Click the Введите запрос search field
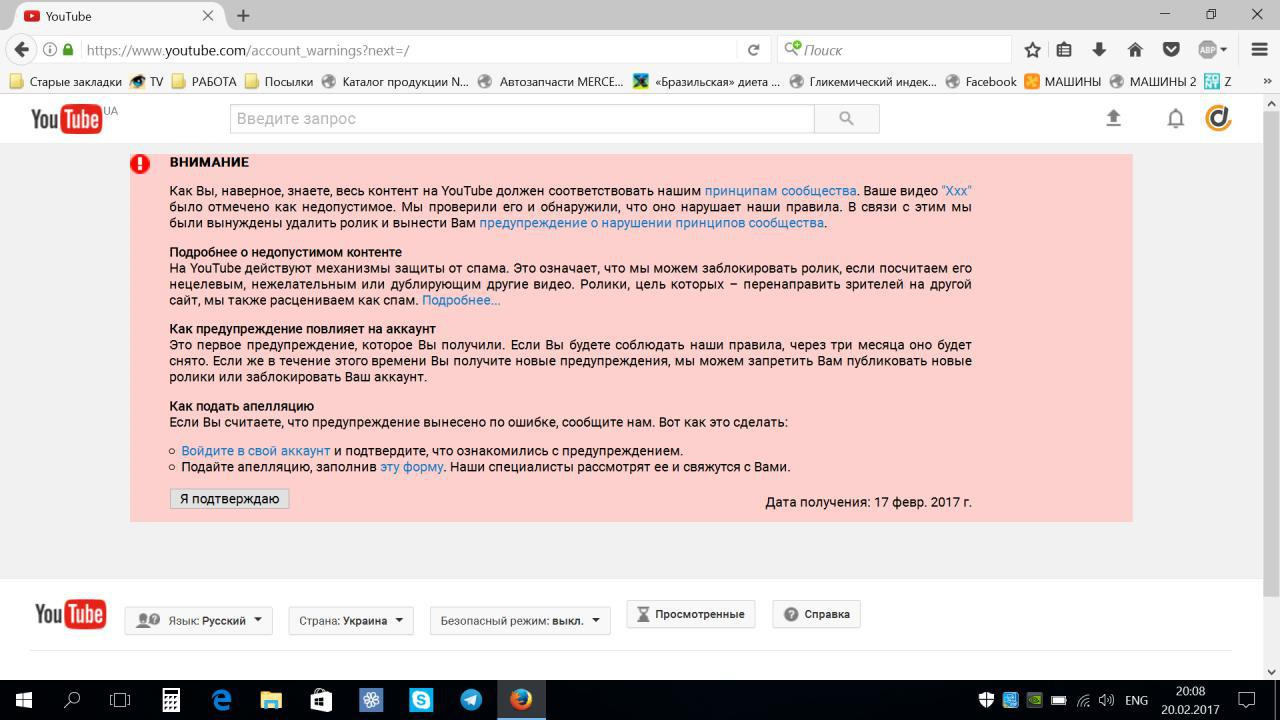The width and height of the screenshot is (1280, 720). click(522, 118)
